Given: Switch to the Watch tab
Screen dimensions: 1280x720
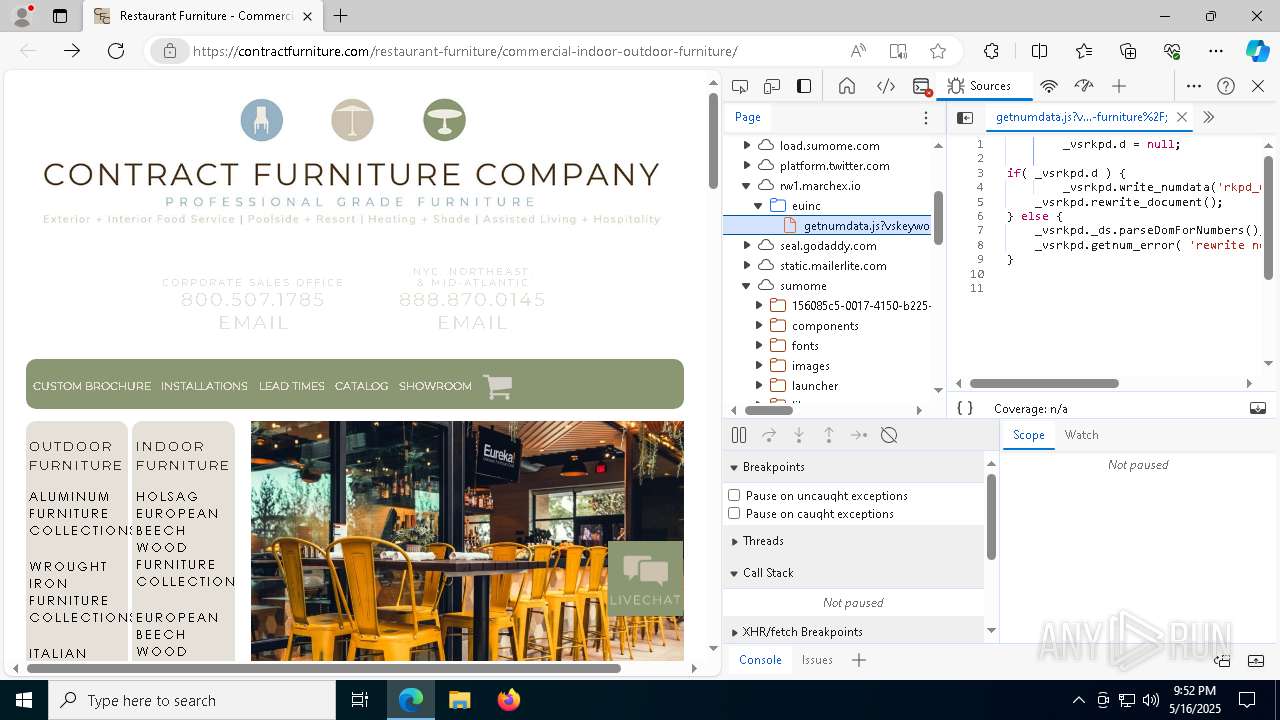Looking at the screenshot, I should pyautogui.click(x=1081, y=435).
